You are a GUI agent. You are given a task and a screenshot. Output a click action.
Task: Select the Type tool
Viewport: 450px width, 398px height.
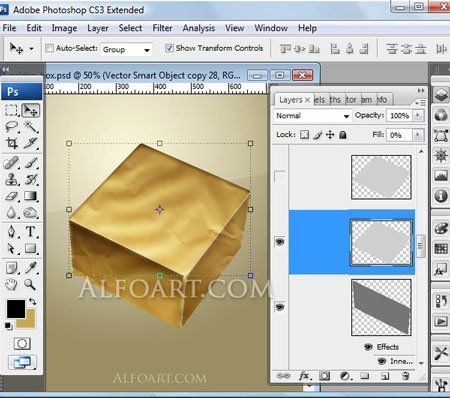coord(30,231)
